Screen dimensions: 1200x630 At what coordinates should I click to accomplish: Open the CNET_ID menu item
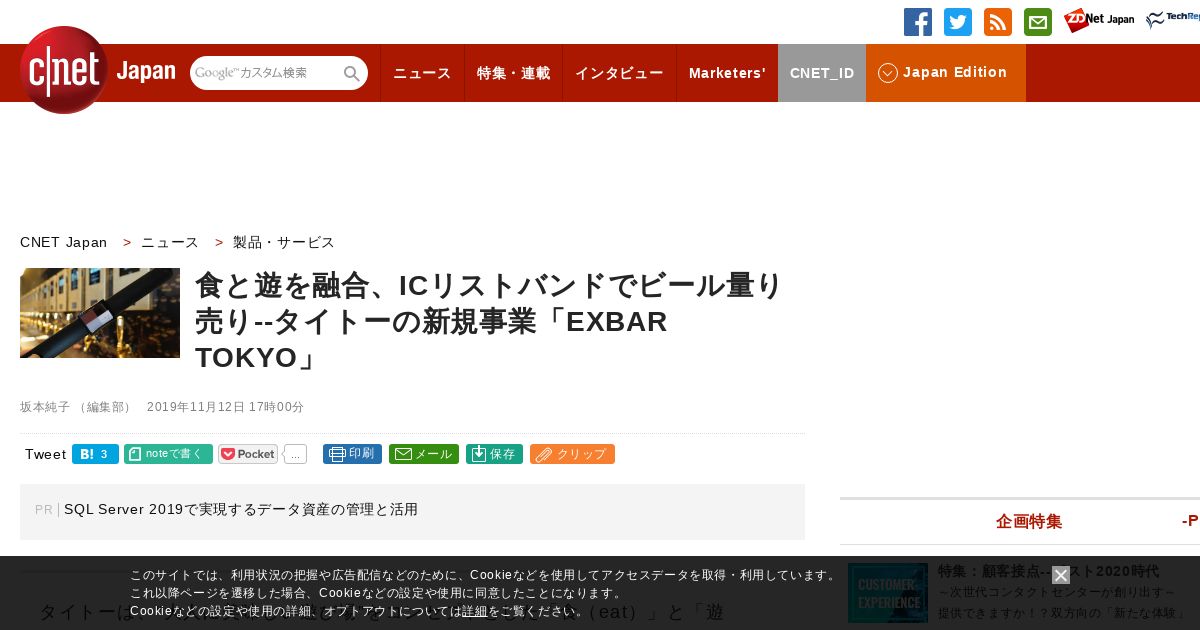(x=822, y=73)
